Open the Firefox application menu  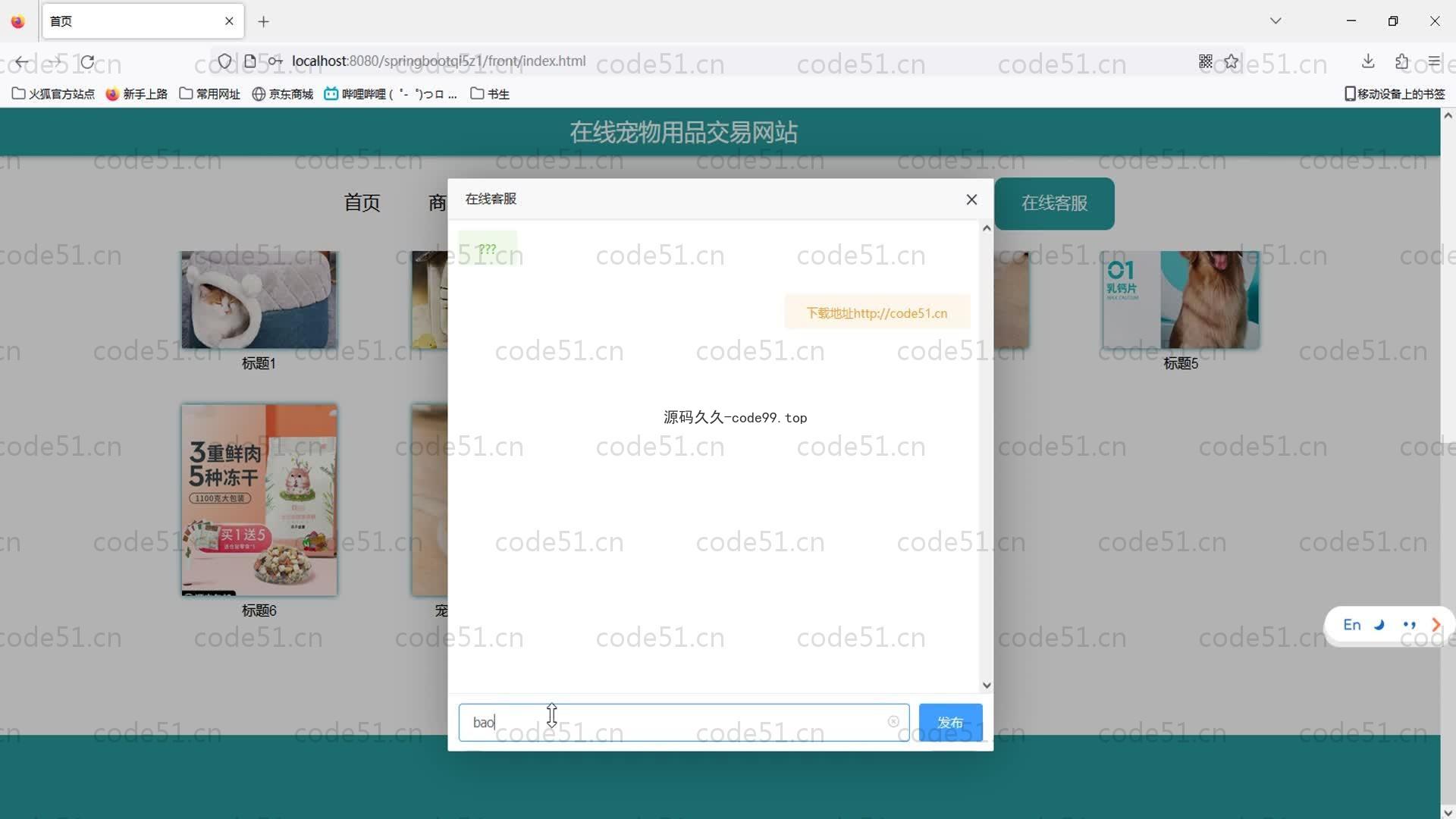(x=1433, y=61)
